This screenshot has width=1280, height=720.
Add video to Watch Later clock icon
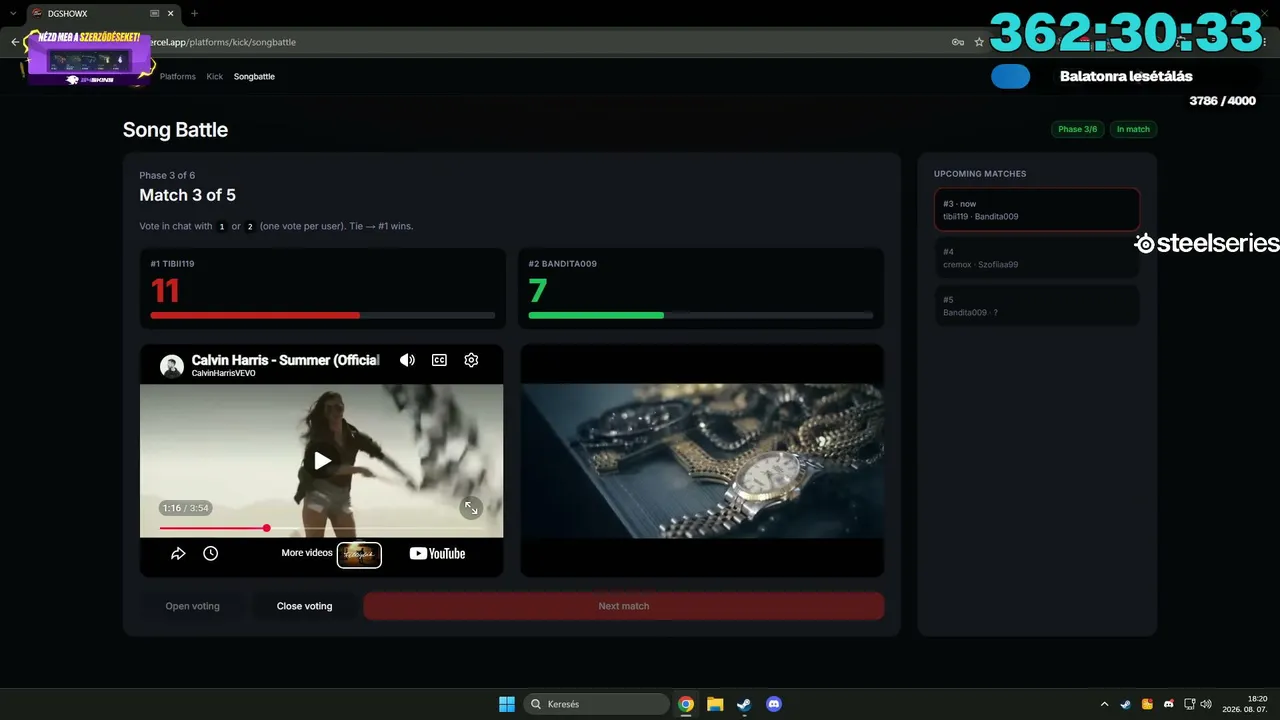[210, 553]
